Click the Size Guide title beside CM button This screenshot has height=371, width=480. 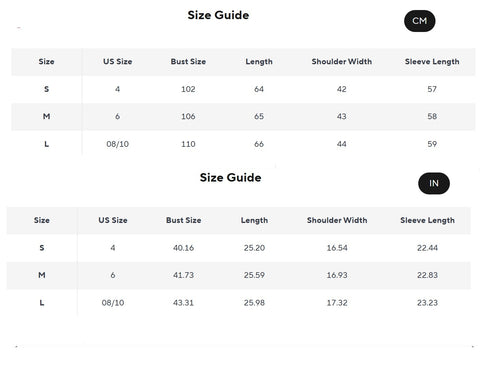pyautogui.click(x=218, y=15)
